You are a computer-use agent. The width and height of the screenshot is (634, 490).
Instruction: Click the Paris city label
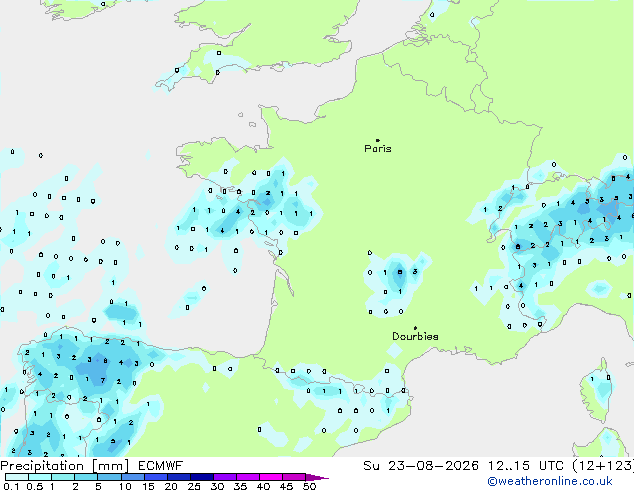pos(378,149)
